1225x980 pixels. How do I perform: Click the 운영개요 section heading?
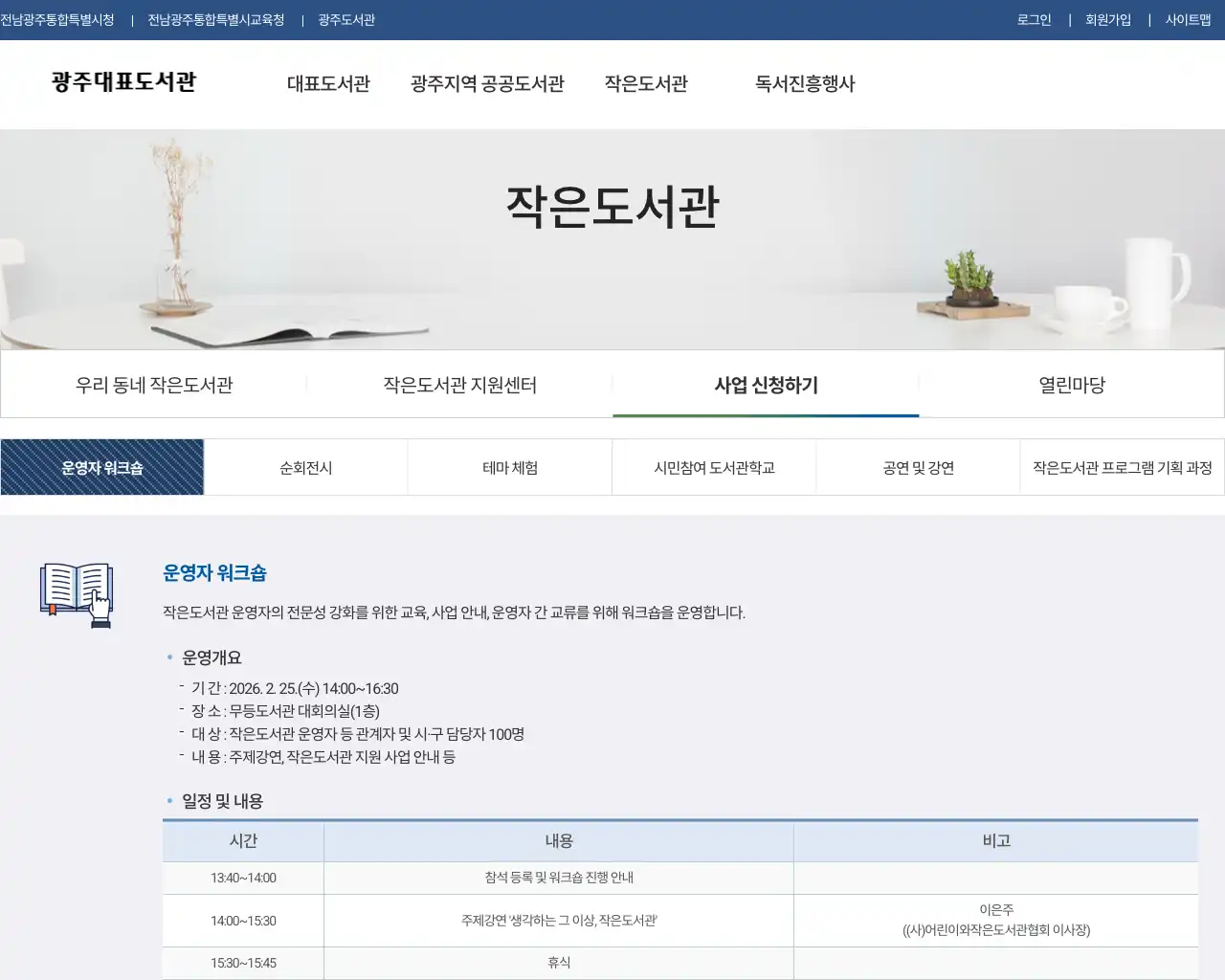pyautogui.click(x=212, y=657)
